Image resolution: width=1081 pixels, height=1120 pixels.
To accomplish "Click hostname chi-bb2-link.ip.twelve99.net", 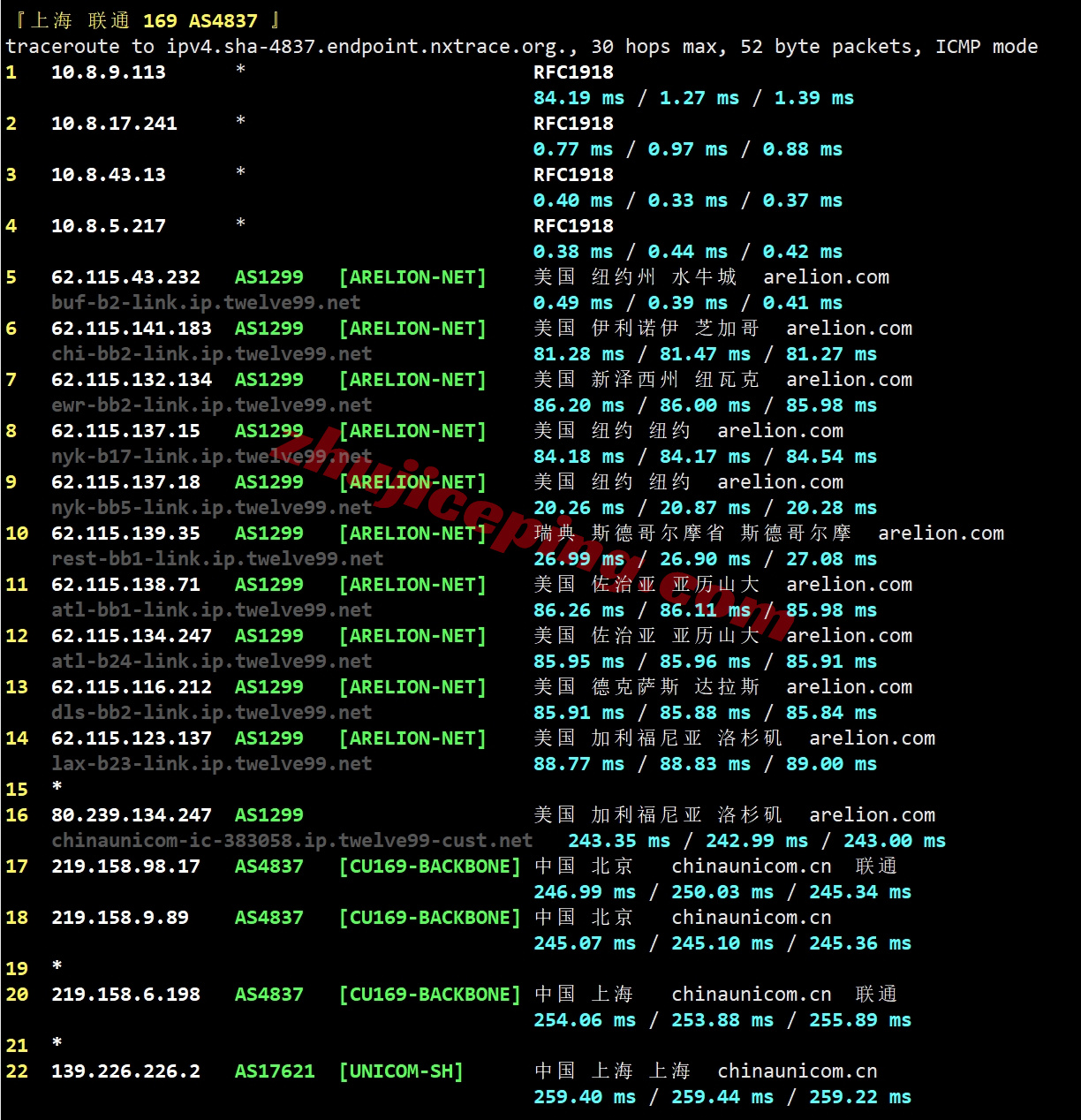I will pyautogui.click(x=212, y=354).
